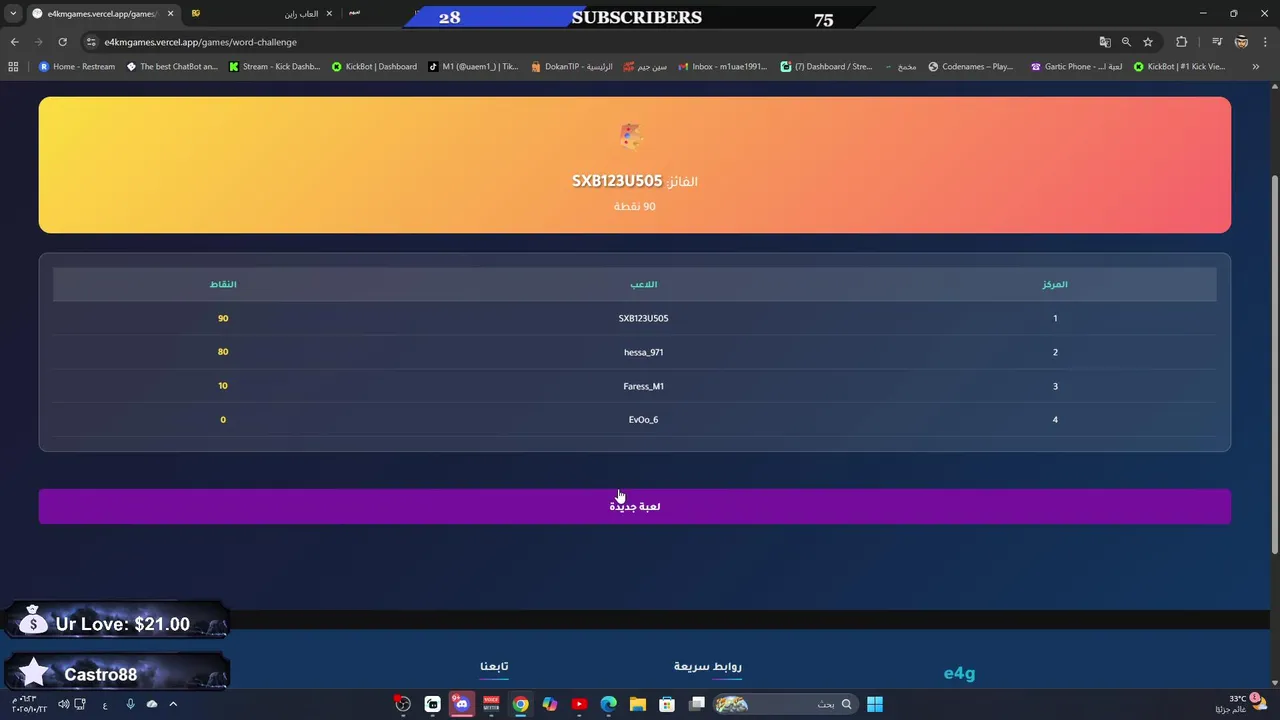The image size is (1280, 720).
Task: Click the language indicator in system tray
Action: (x=105, y=704)
